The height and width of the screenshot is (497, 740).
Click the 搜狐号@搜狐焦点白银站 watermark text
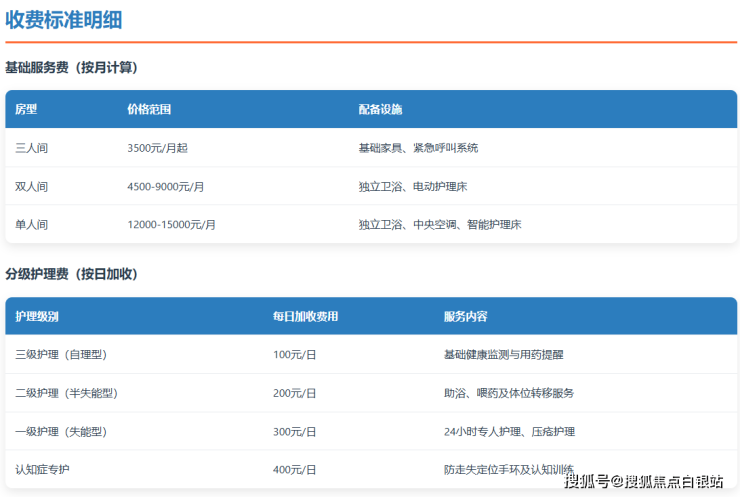point(644,482)
